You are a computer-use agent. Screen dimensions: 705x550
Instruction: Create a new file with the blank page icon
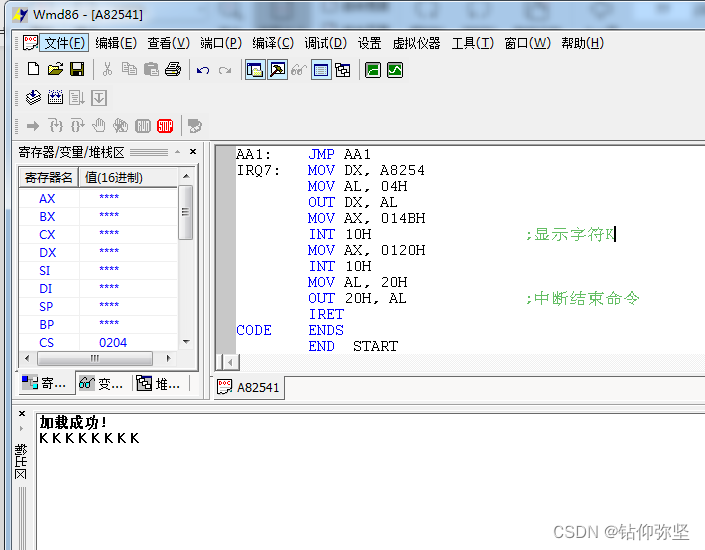(33, 70)
